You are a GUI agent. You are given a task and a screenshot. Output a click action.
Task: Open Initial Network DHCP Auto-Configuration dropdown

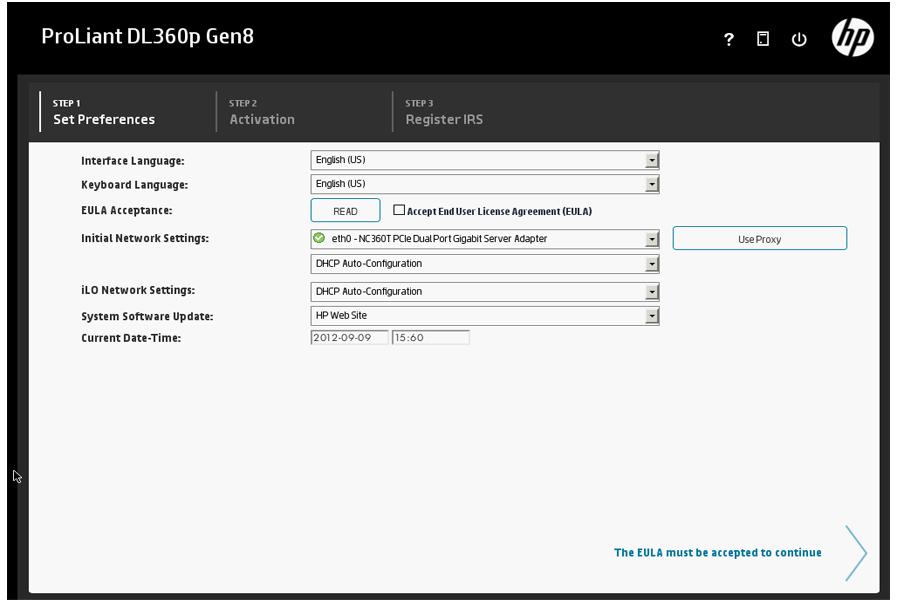tap(651, 264)
